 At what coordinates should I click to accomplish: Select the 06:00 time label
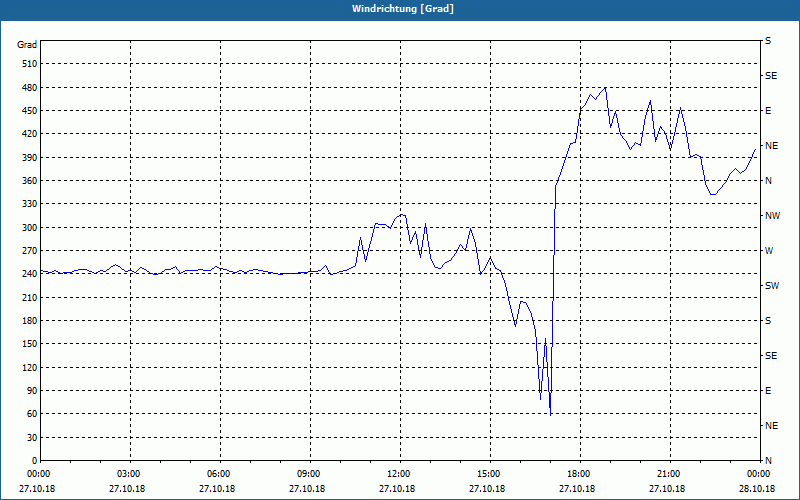(220, 474)
